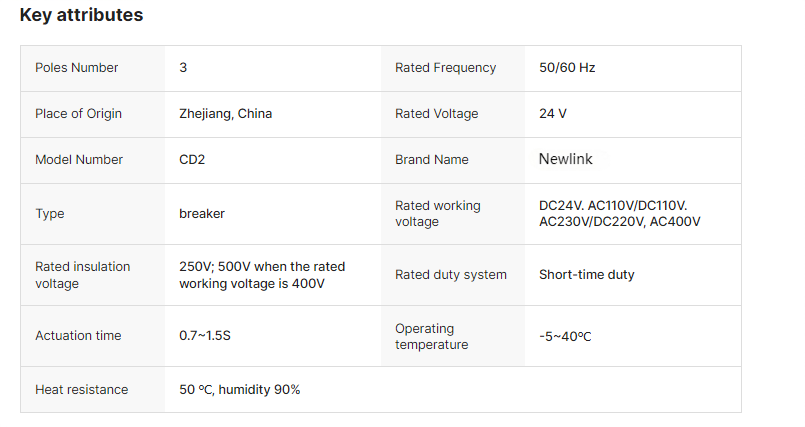This screenshot has width=805, height=427.
Task: Click the 24 V rated voltage value
Action: coord(553,114)
